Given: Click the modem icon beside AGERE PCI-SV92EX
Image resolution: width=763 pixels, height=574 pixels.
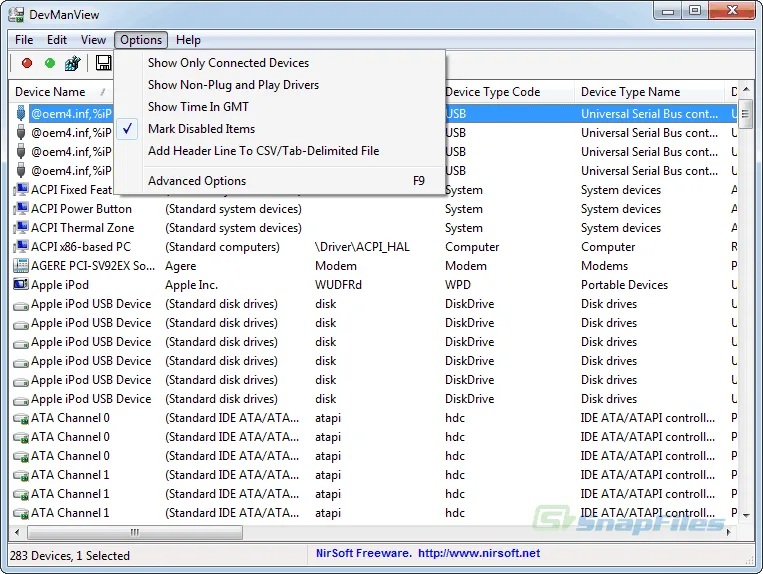Looking at the screenshot, I should pos(21,266).
